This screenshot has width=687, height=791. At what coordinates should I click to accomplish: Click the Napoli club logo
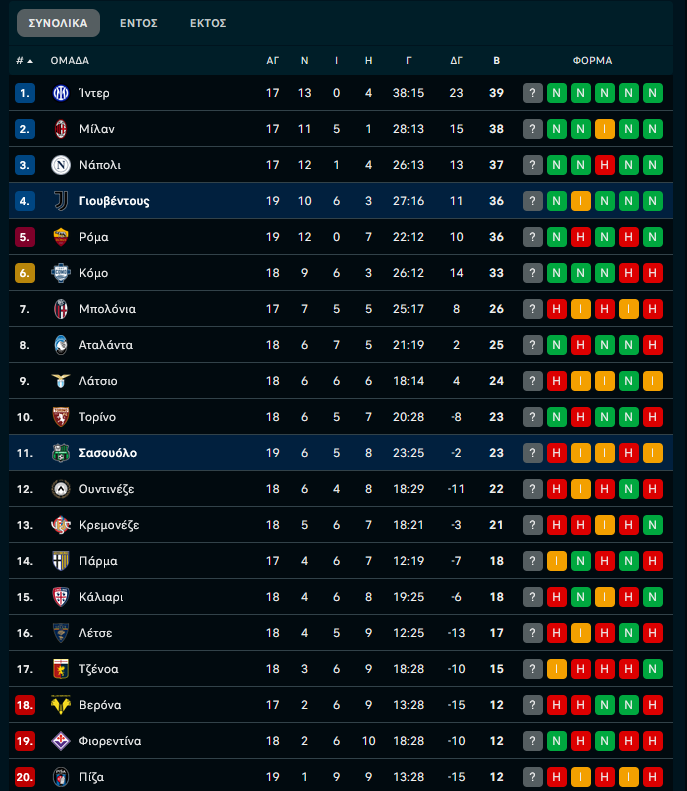[60, 165]
